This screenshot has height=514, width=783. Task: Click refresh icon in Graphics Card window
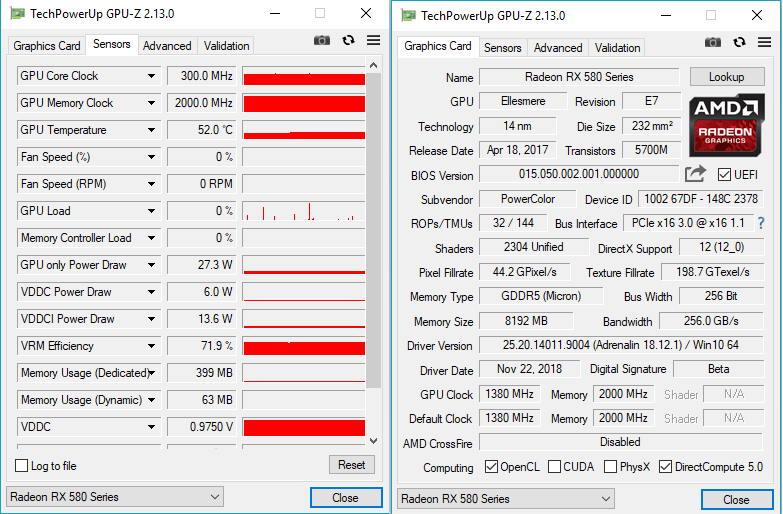[740, 42]
